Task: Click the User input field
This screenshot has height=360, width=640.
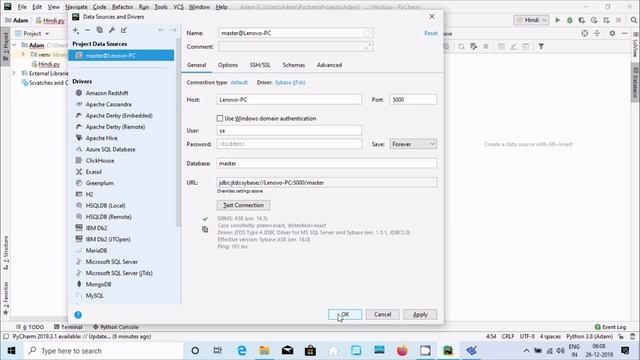Action: 289,131
